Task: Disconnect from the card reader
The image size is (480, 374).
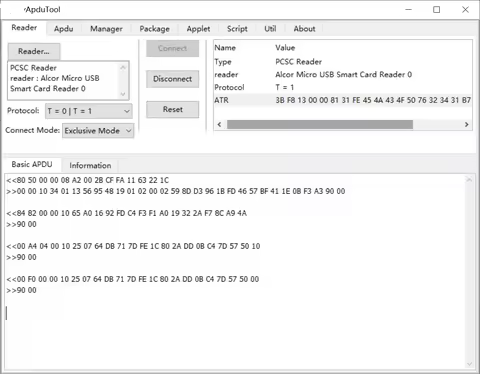Action: click(x=172, y=79)
